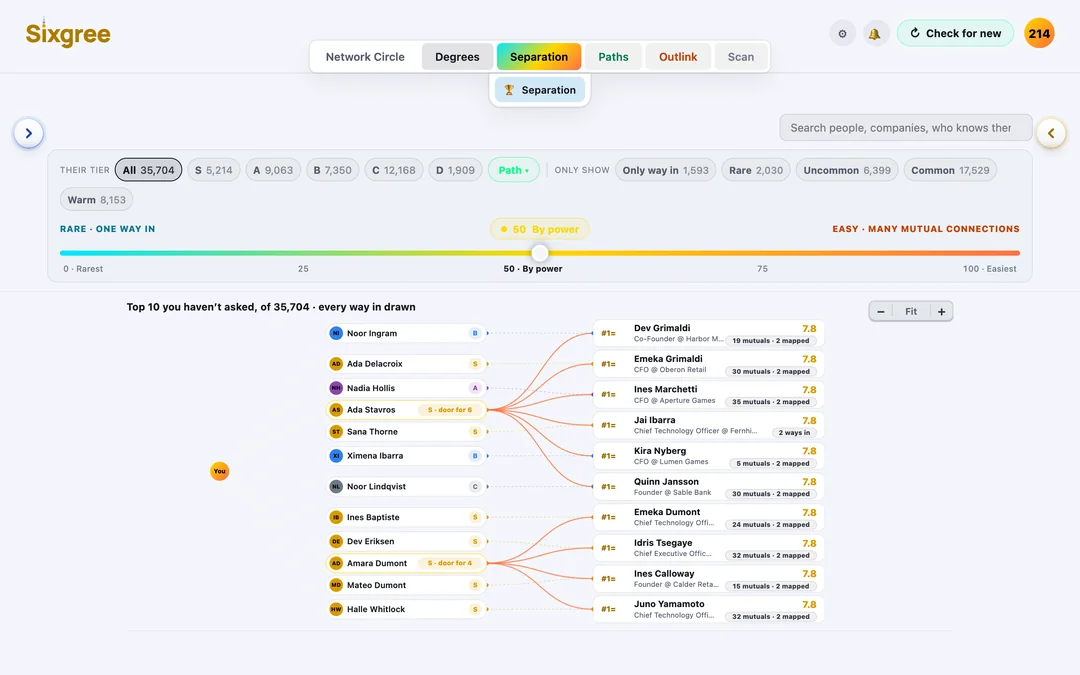The width and height of the screenshot is (1080, 675).
Task: Select the Warm 8,153 filter chip
Action: pyautogui.click(x=96, y=200)
